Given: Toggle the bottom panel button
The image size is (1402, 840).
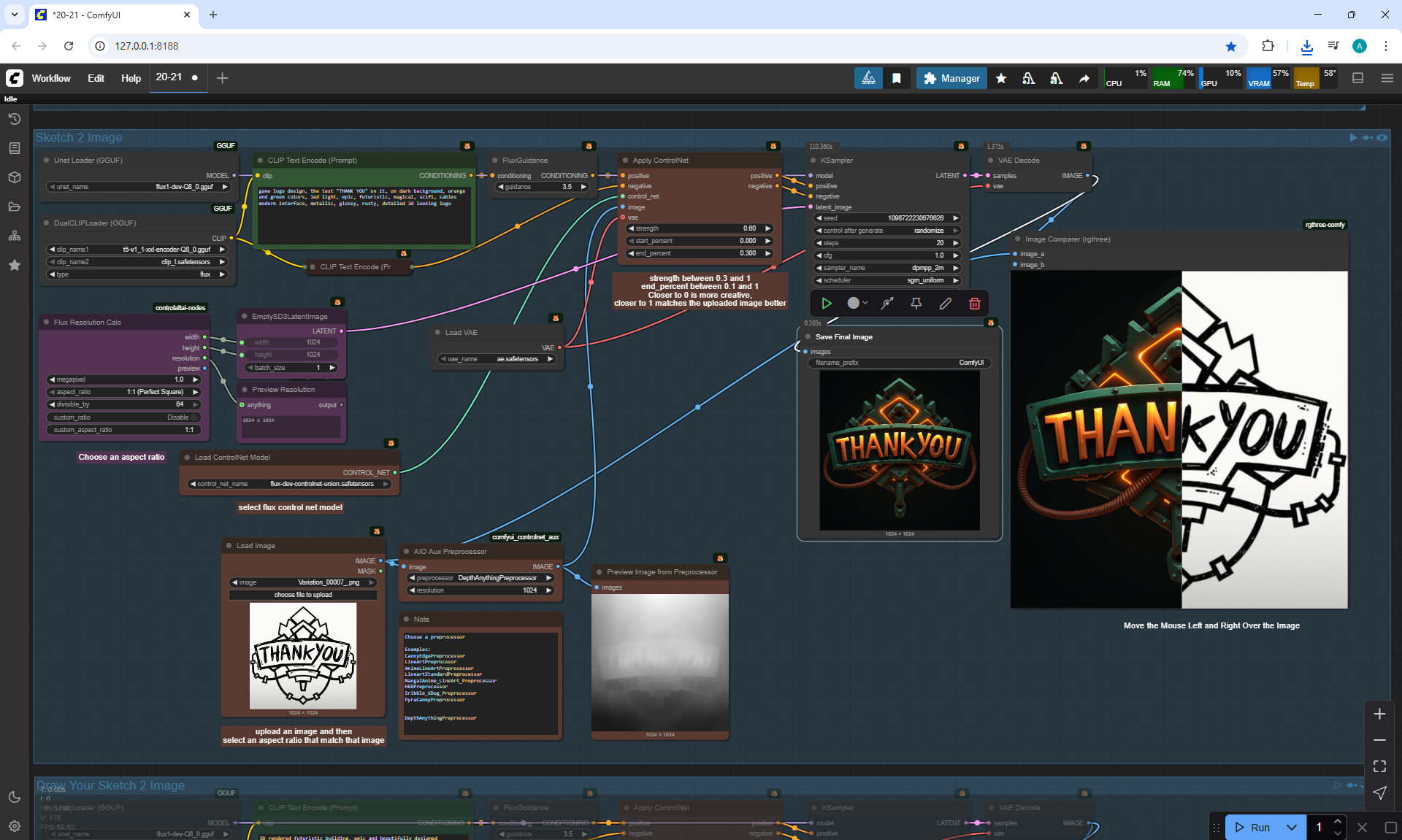Looking at the screenshot, I should 1357,78.
